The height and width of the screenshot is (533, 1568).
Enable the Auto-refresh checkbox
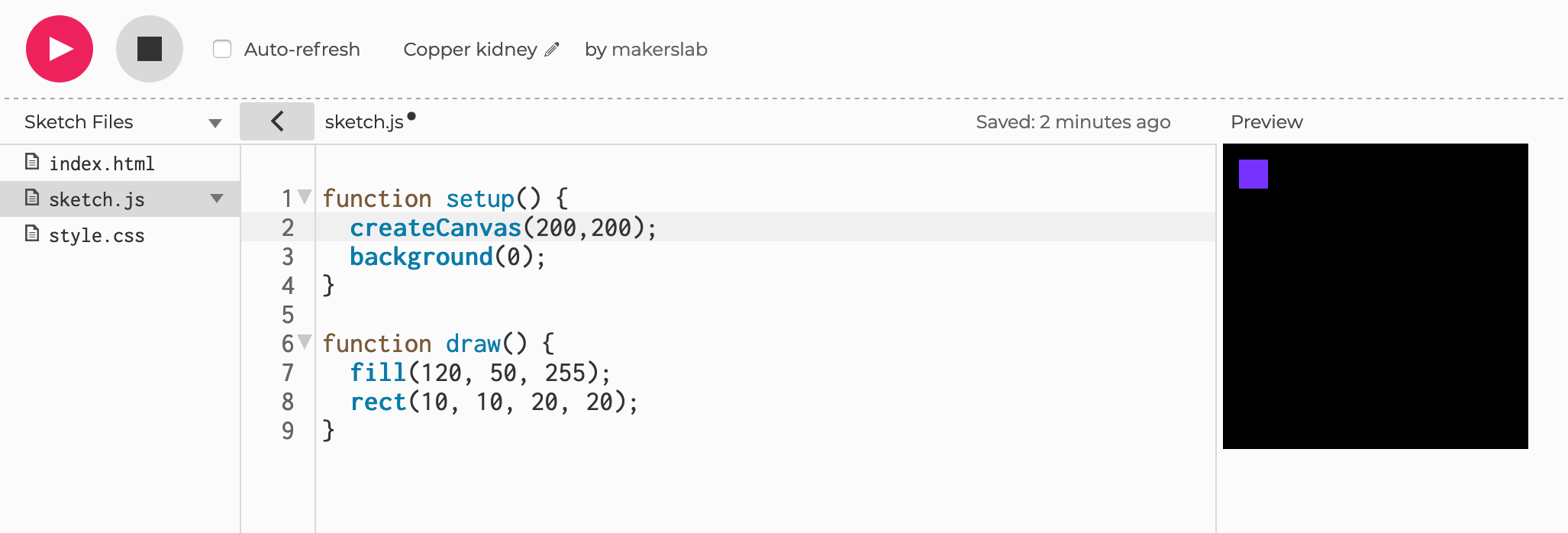pyautogui.click(x=222, y=50)
